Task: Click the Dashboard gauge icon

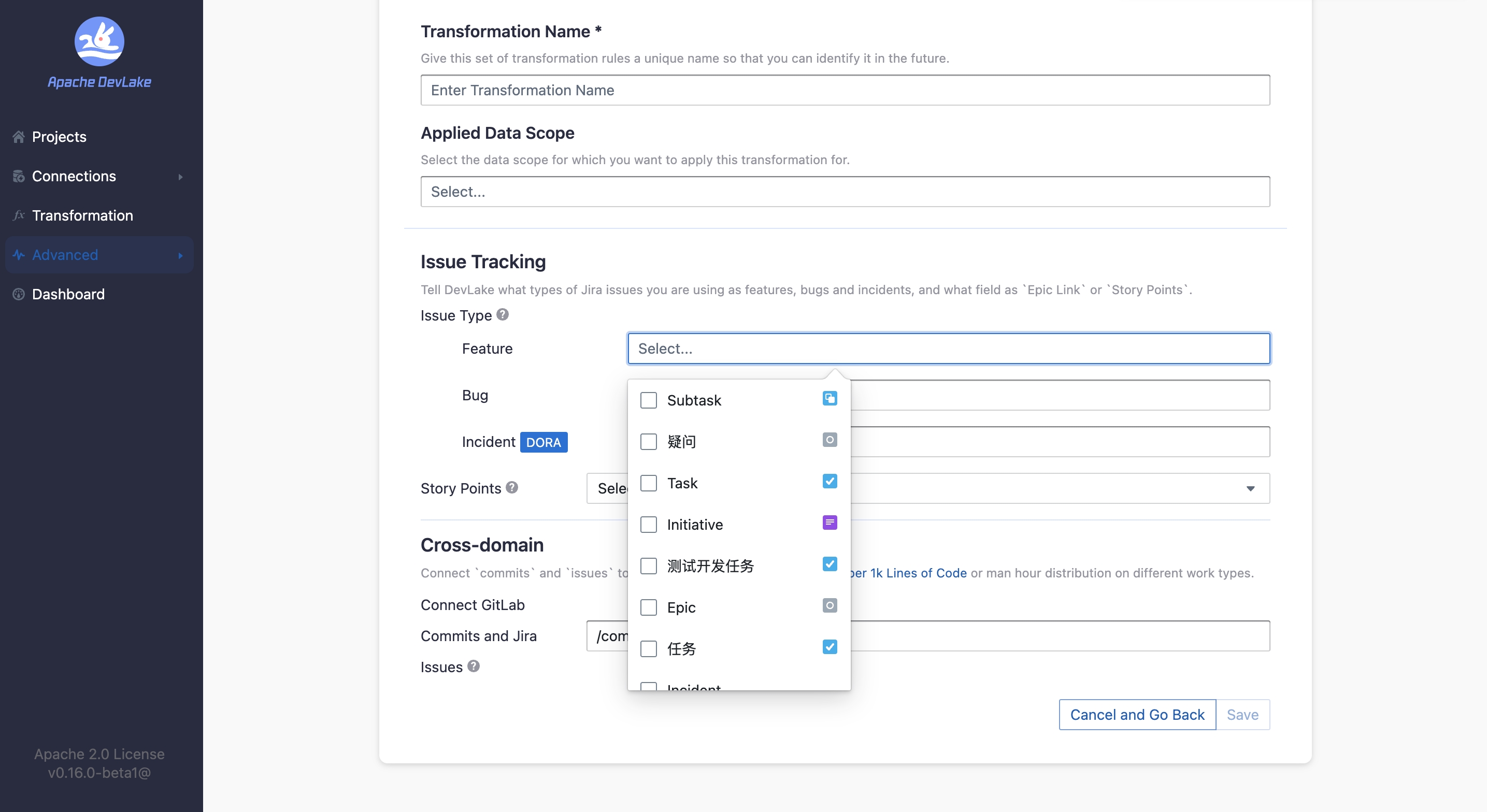Action: pyautogui.click(x=19, y=294)
